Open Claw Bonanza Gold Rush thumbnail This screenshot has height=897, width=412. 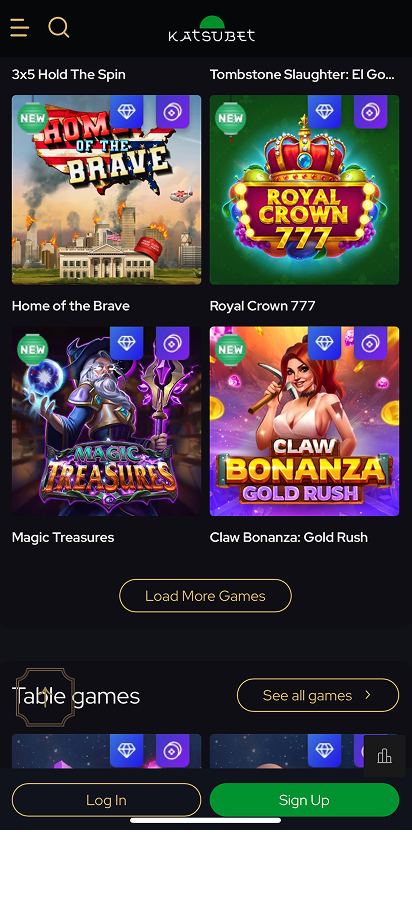304,421
